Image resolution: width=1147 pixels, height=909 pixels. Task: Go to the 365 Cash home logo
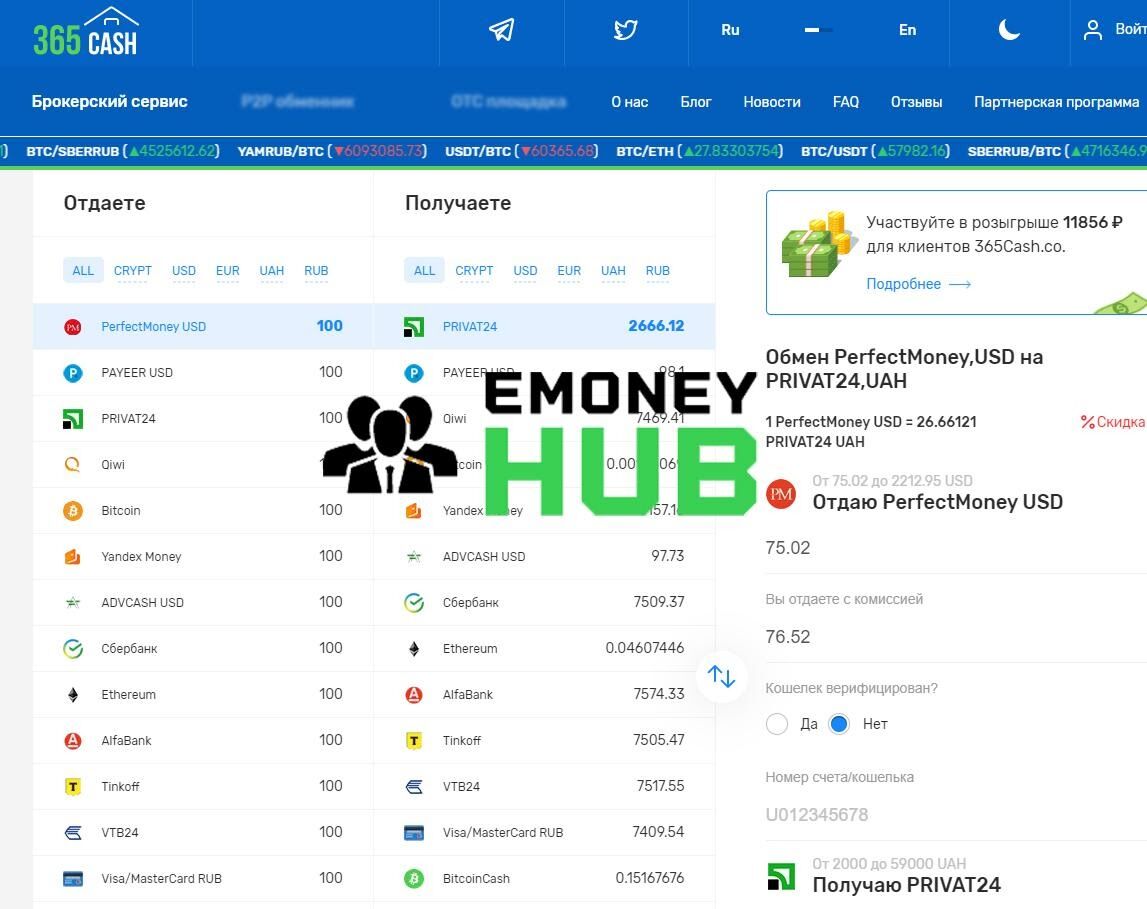tap(86, 31)
